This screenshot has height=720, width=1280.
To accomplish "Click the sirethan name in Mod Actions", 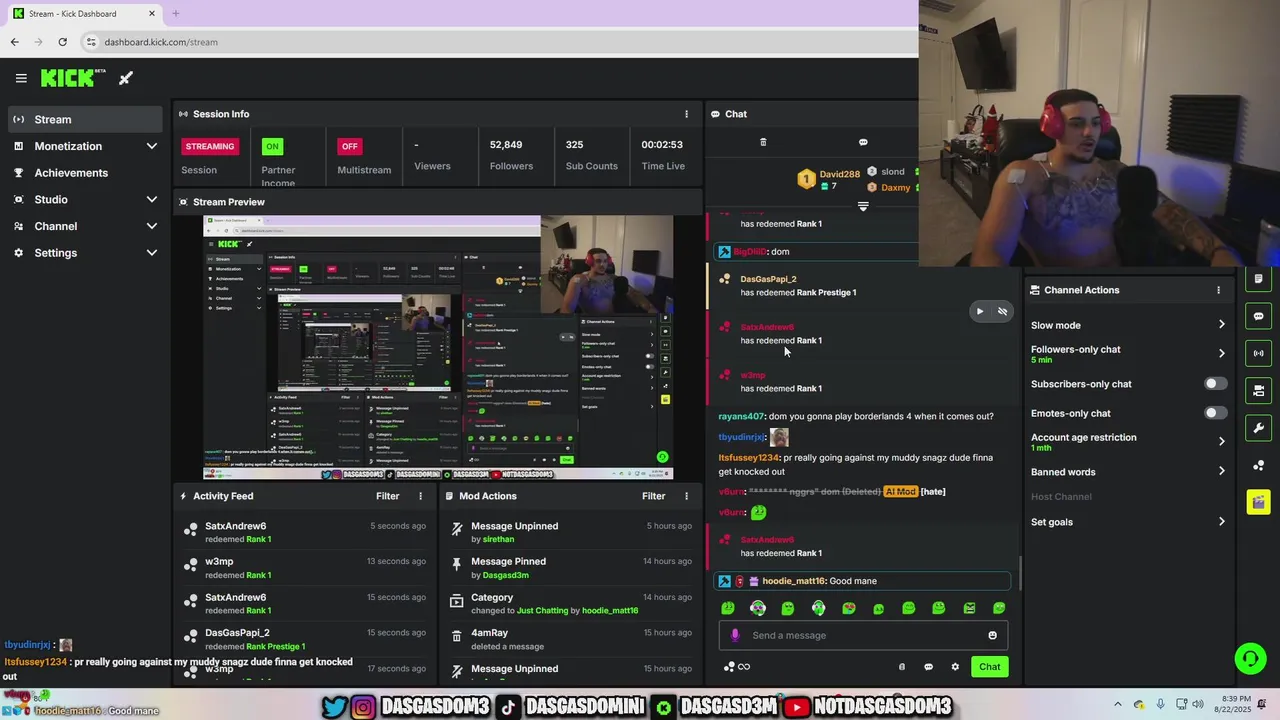I will (x=498, y=539).
